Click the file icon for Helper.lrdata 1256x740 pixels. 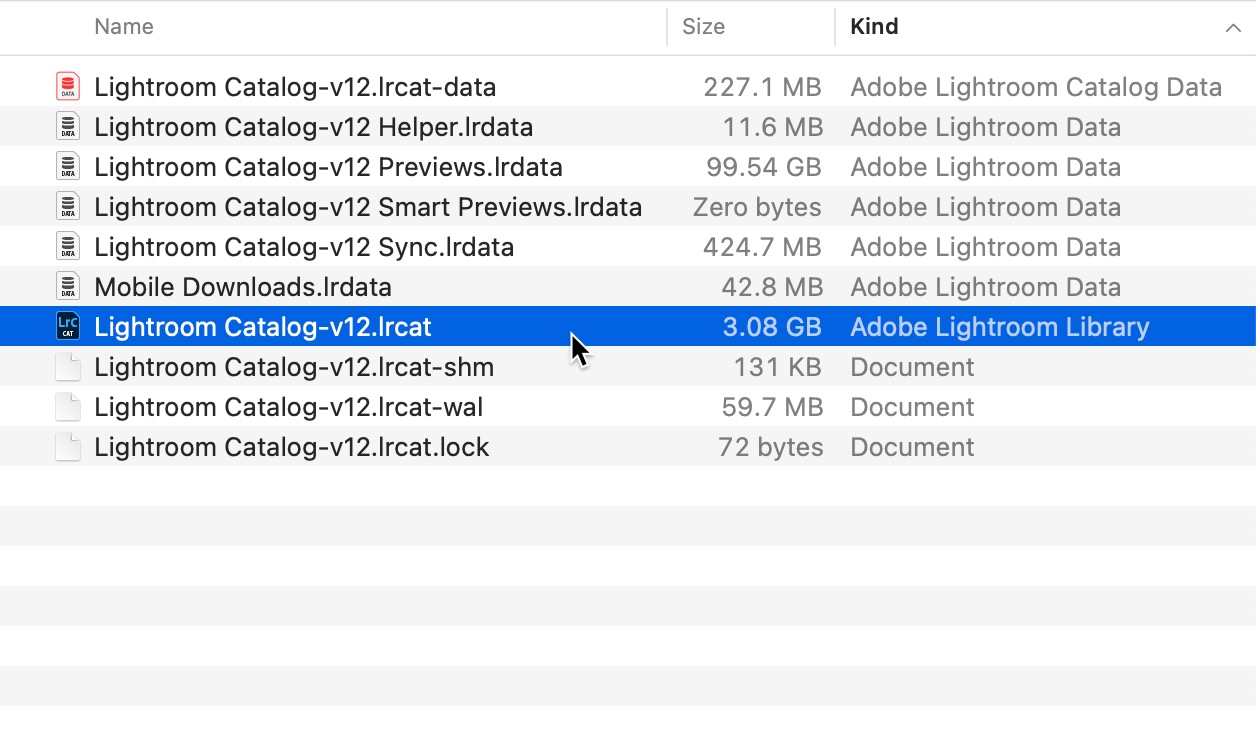pyautogui.click(x=67, y=126)
